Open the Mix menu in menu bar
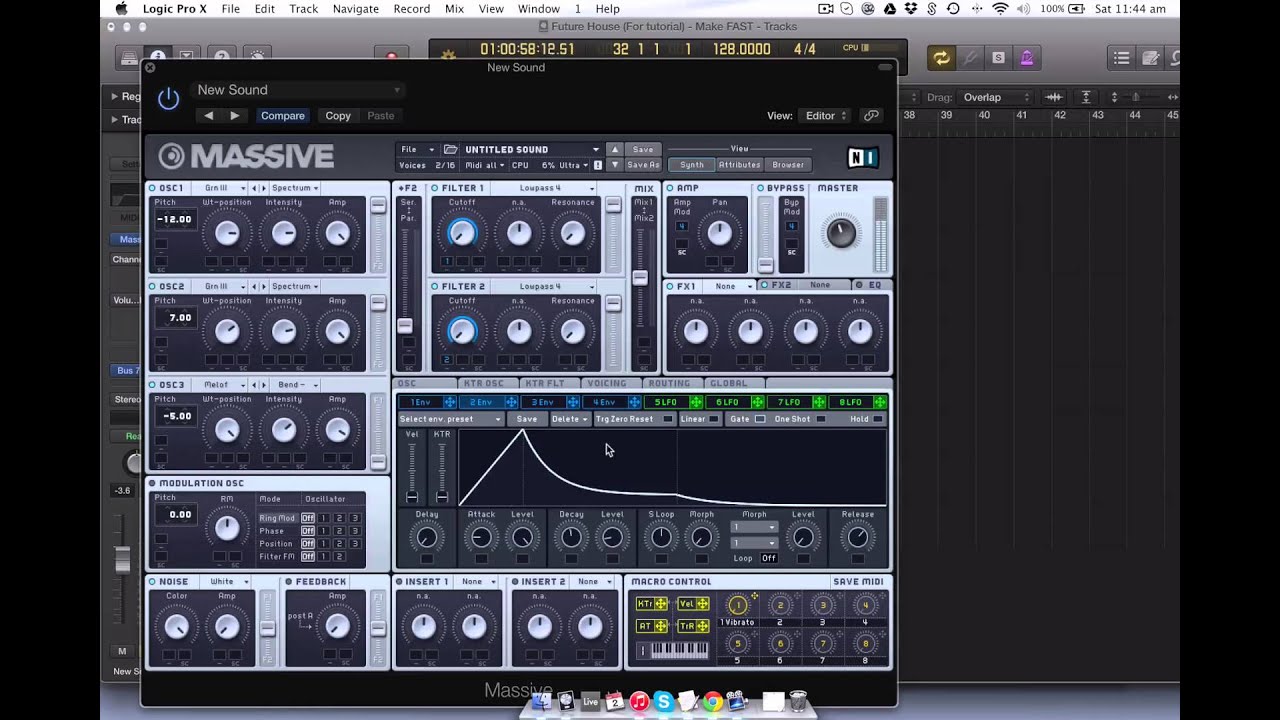Screen dimensions: 1280x720 pyautogui.click(x=454, y=9)
